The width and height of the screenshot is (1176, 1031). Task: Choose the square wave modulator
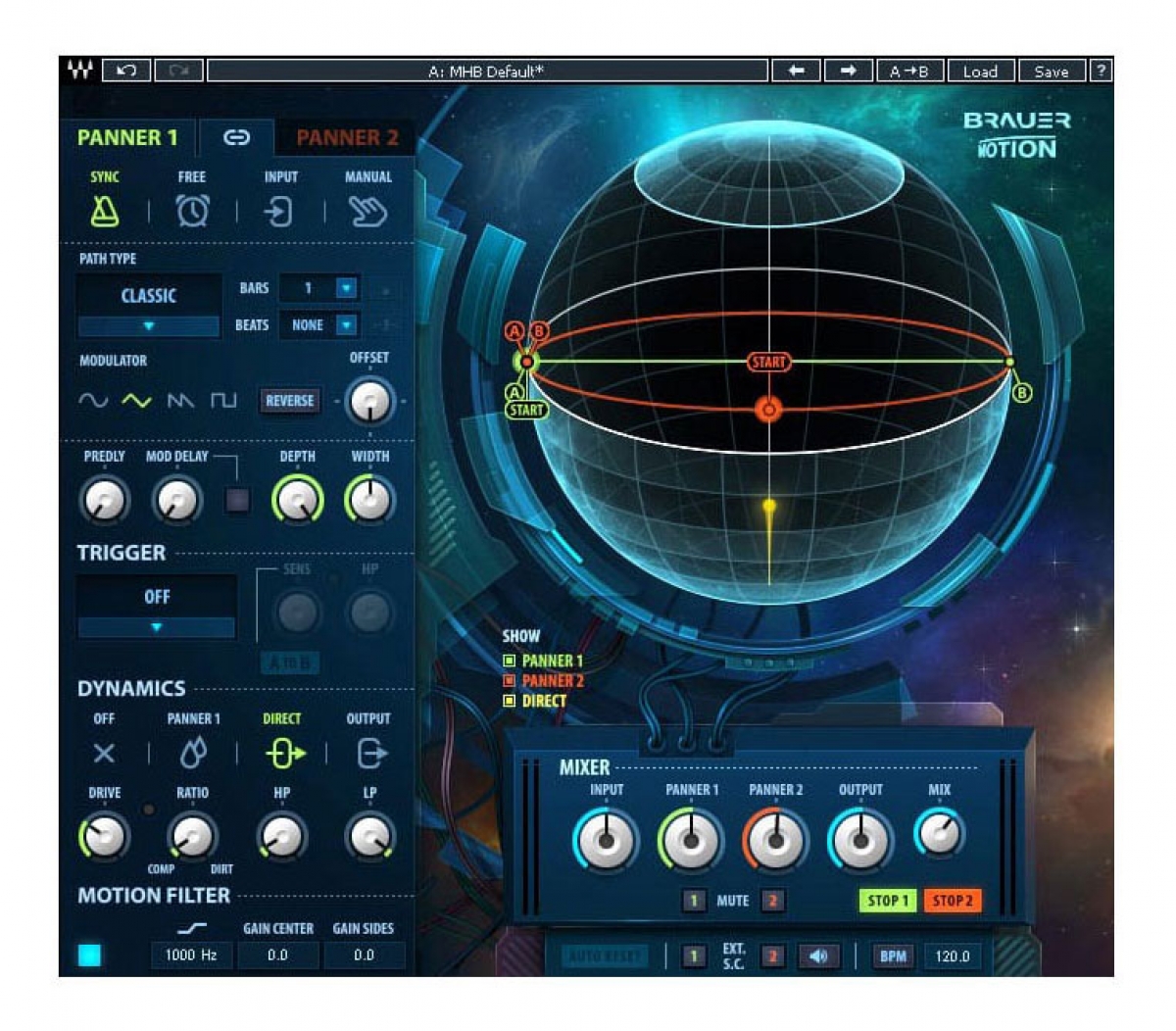223,400
